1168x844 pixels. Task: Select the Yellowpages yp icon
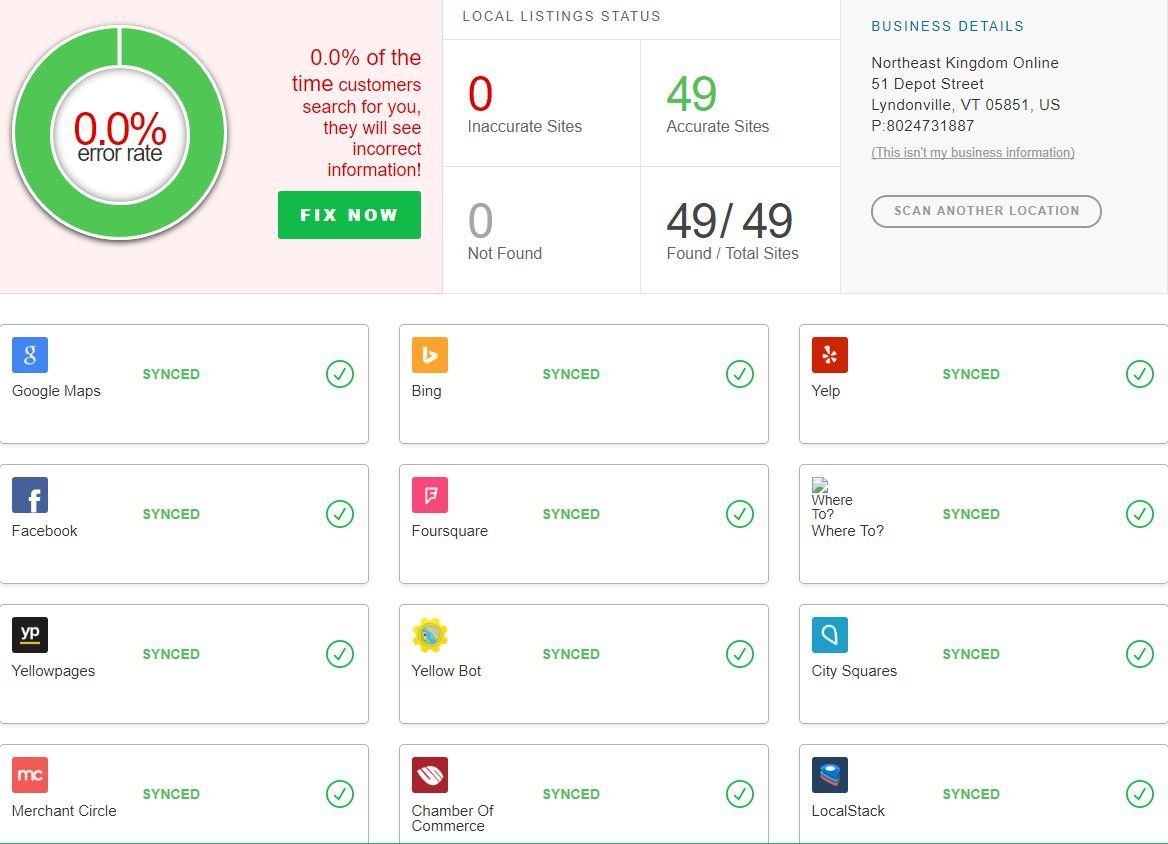coord(30,635)
